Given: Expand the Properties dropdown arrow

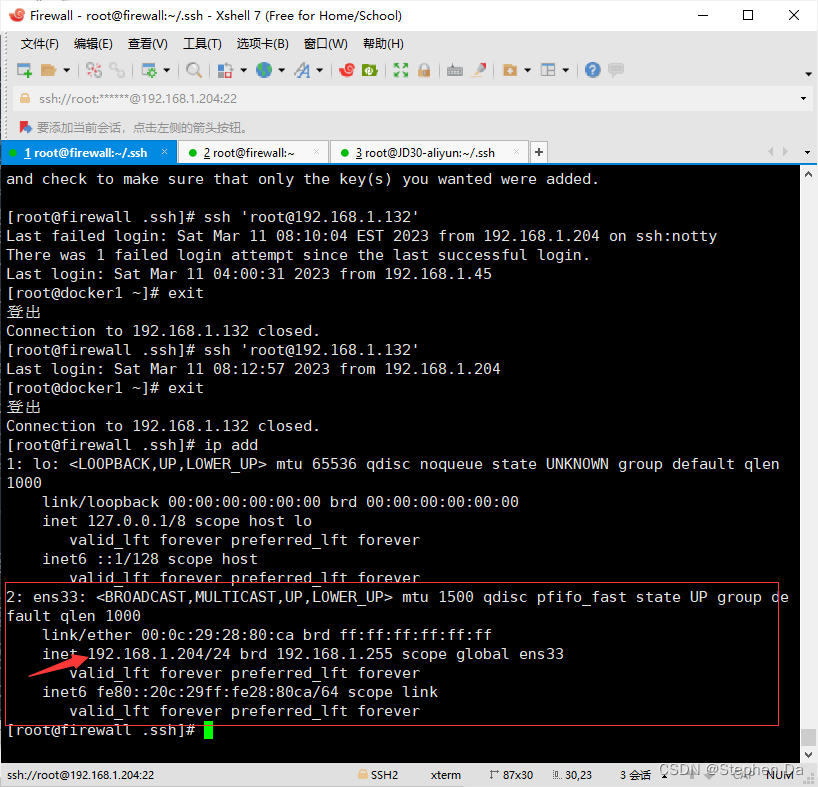Looking at the screenshot, I should [167, 70].
